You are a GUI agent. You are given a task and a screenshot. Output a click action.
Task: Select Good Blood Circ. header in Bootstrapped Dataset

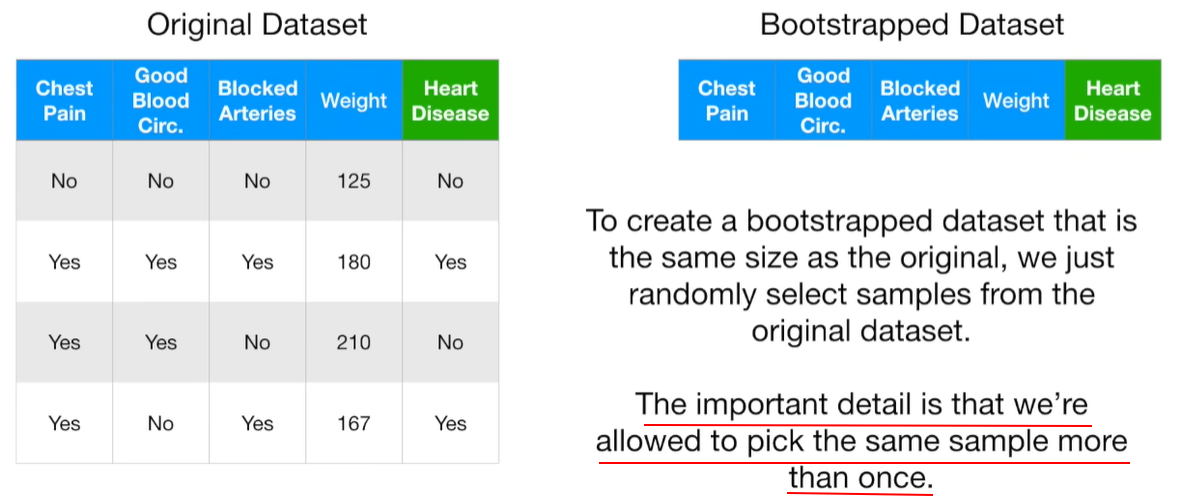coord(823,101)
